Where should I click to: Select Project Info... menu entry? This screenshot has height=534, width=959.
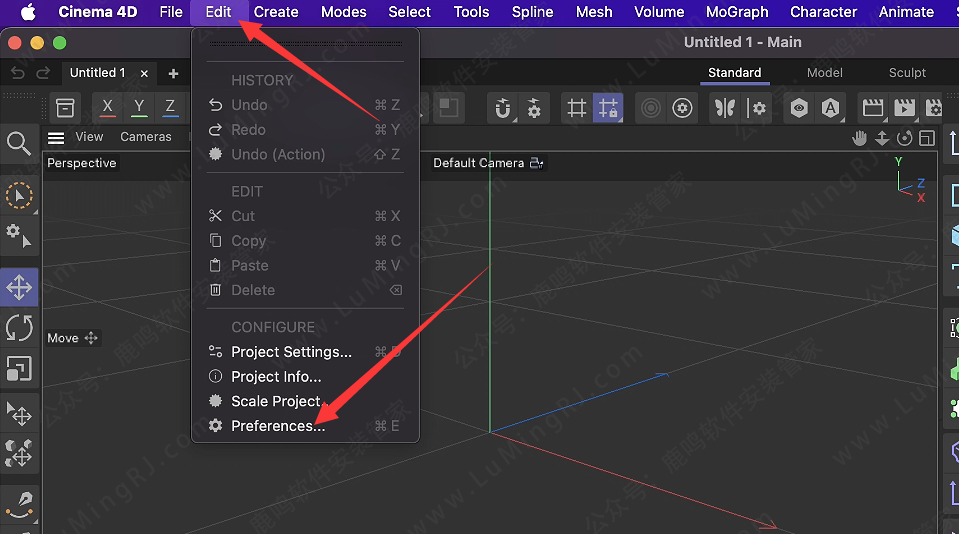pos(305,376)
